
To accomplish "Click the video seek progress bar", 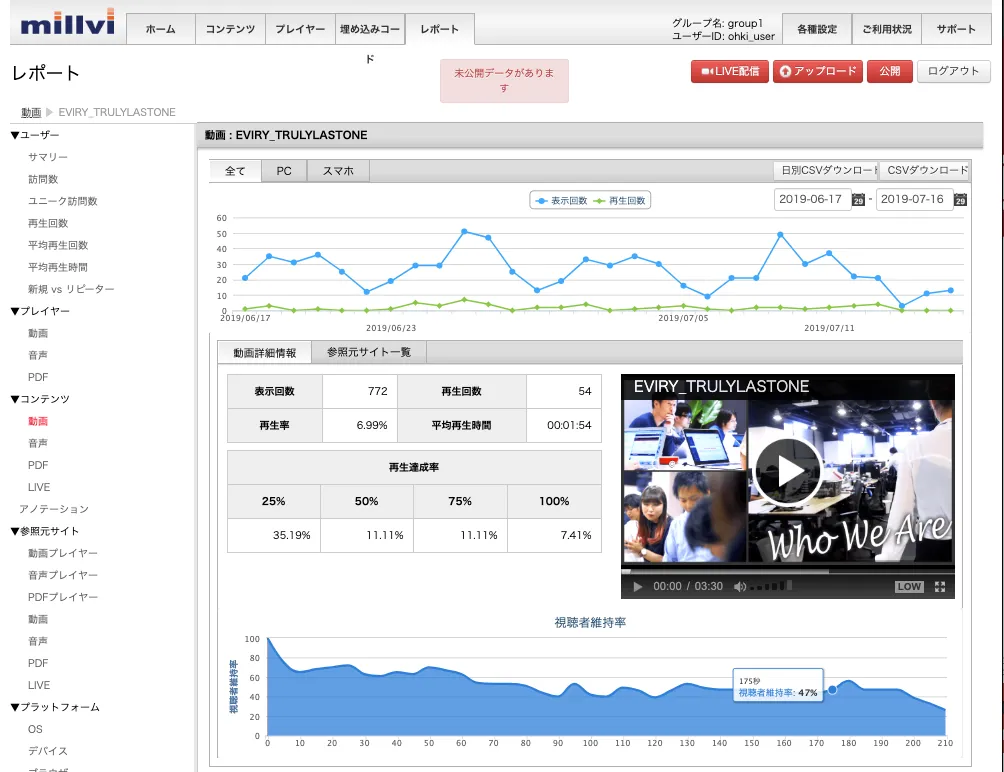I will click(x=787, y=572).
